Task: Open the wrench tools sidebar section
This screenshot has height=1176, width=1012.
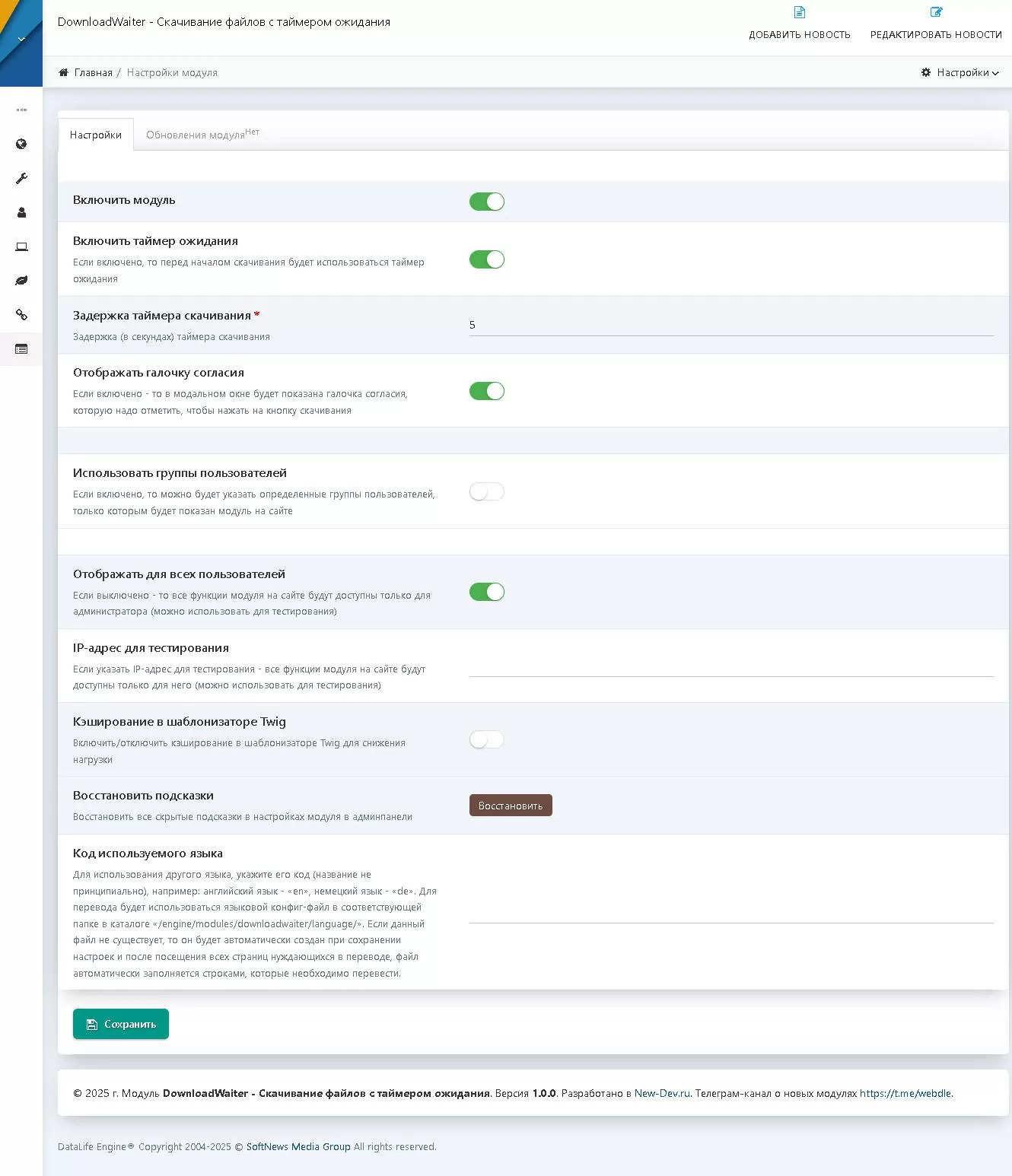Action: pyautogui.click(x=21, y=179)
